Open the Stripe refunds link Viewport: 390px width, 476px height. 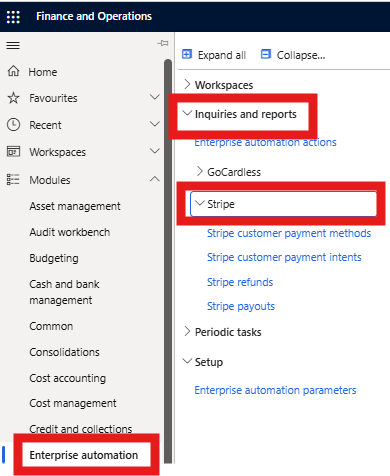[x=240, y=282]
